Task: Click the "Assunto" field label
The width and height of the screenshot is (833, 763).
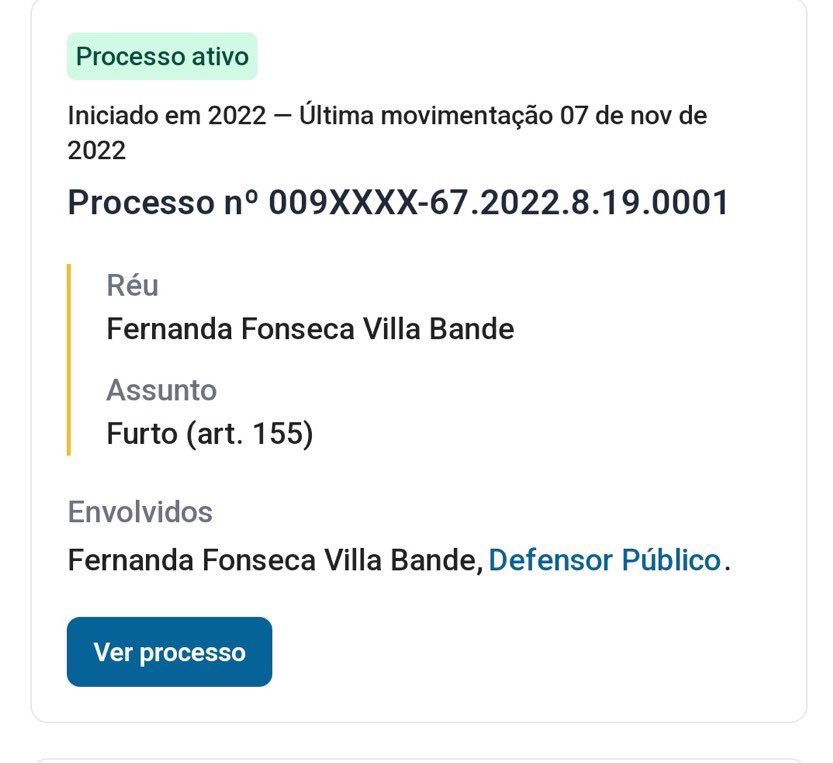Action: [161, 390]
